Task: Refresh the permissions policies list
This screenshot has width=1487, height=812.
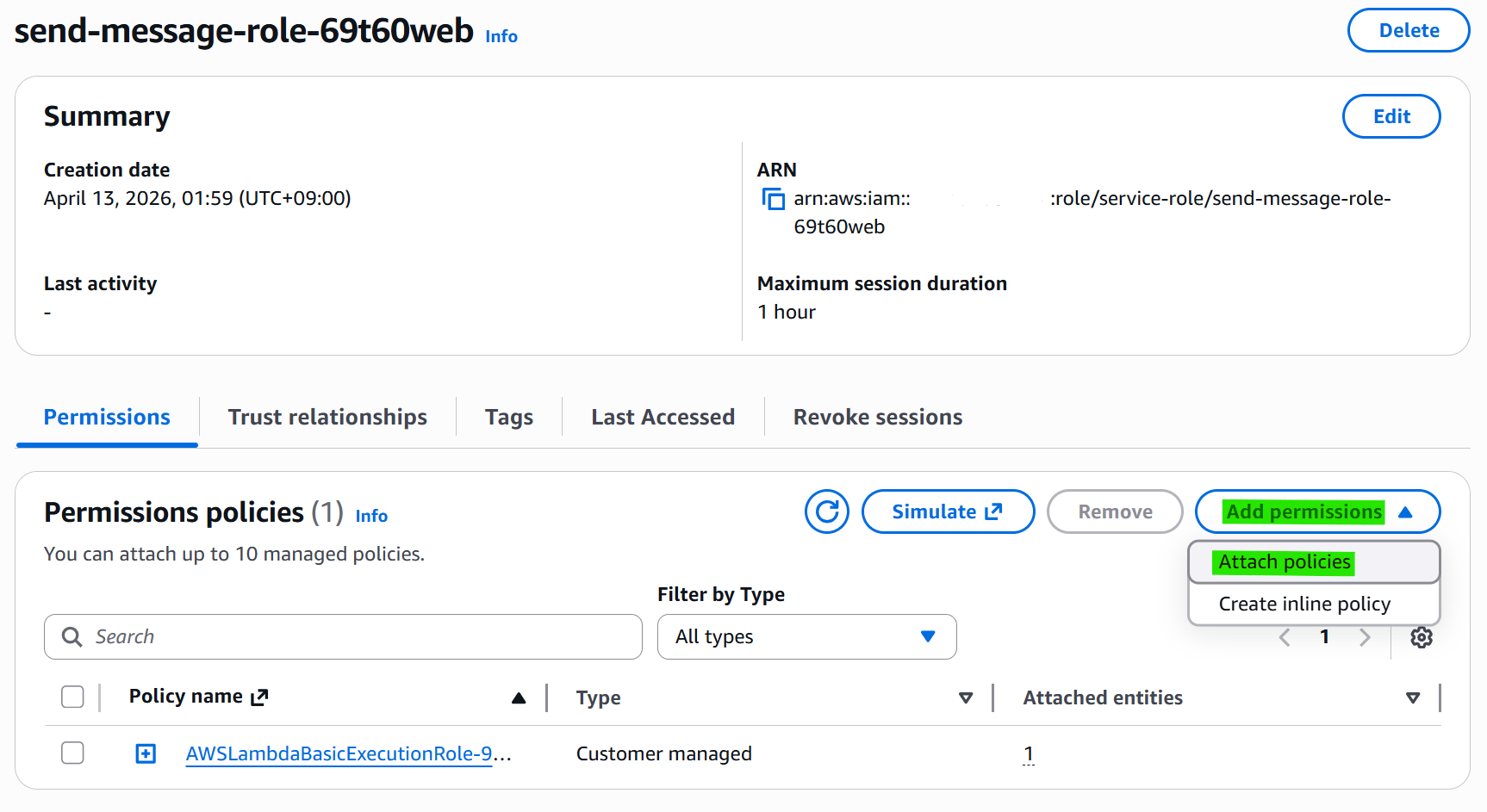Action: [827, 511]
